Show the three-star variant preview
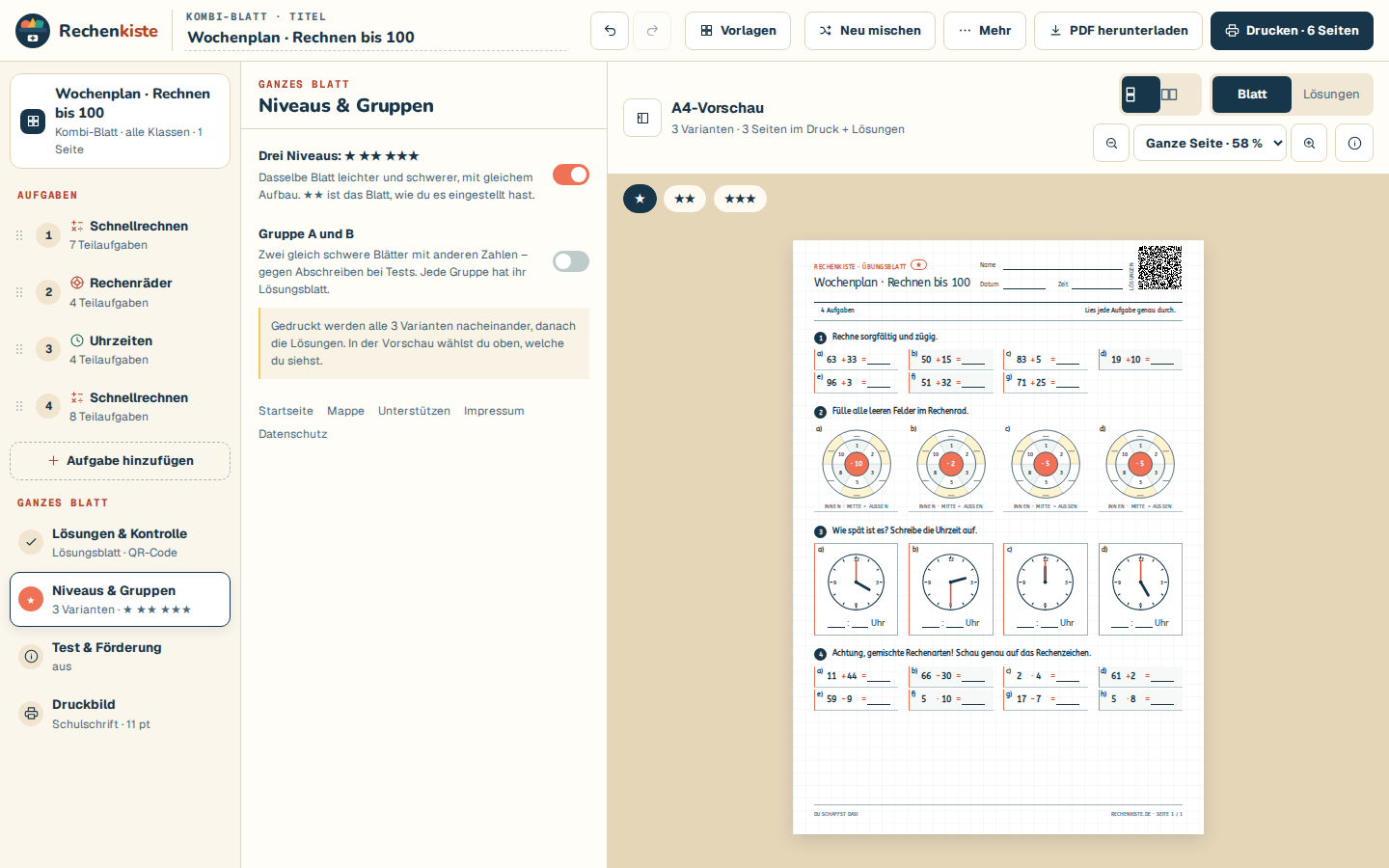1389x868 pixels. (x=740, y=199)
